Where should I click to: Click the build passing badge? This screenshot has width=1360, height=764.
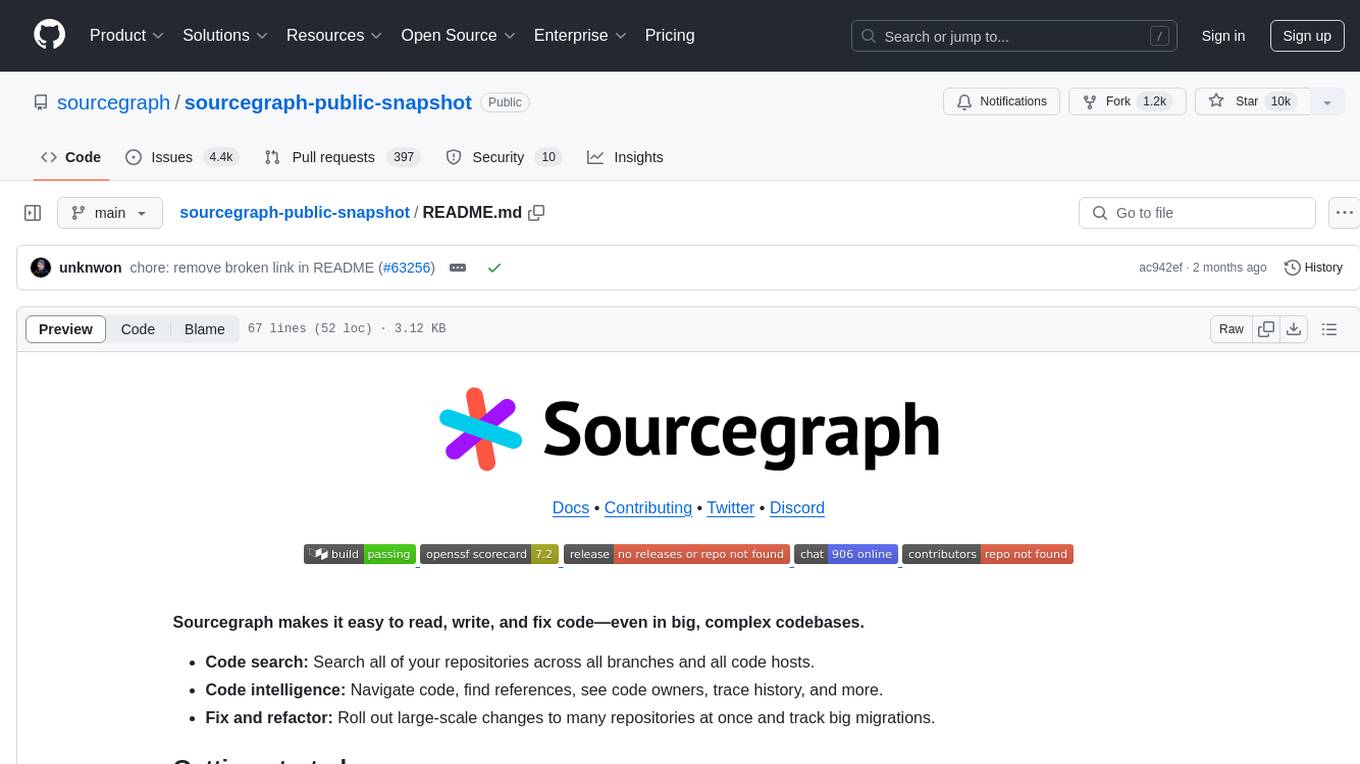point(359,554)
